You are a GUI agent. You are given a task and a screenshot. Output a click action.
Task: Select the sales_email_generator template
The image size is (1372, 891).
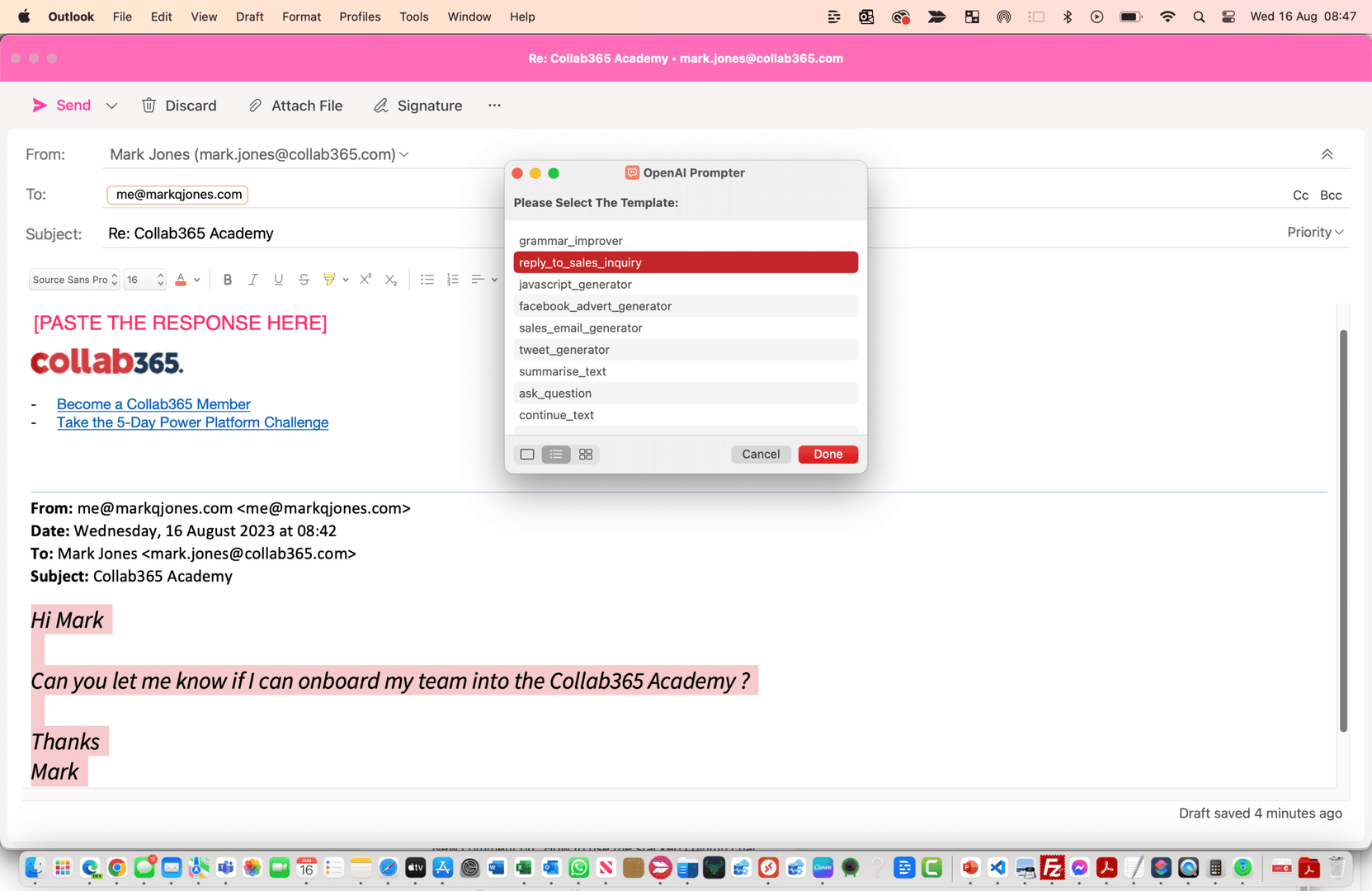580,328
